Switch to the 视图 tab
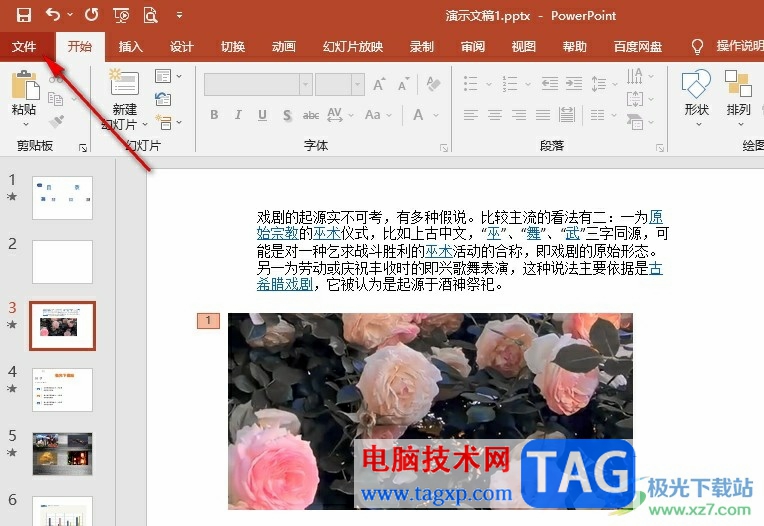Screen dimensions: 764x526 click(524, 47)
